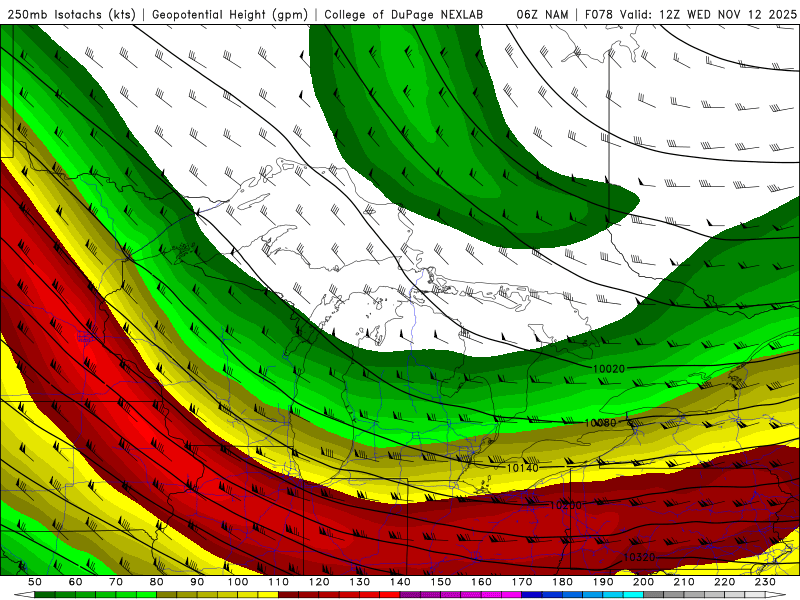This screenshot has height=600, width=800.
Task: Click the 10200 height contour label
Action: click(566, 505)
